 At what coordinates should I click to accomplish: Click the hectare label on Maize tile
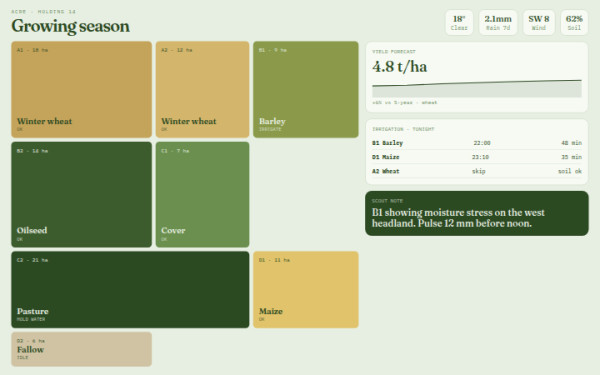click(274, 260)
